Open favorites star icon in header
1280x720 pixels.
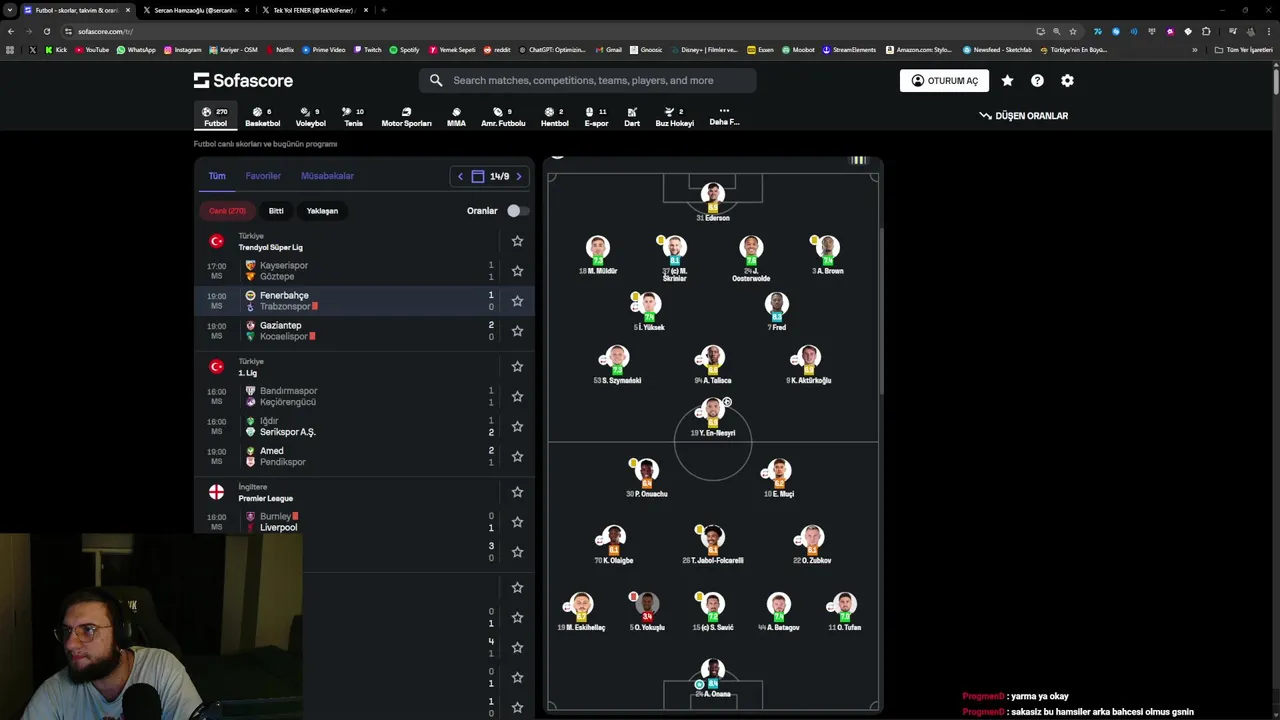1007,81
